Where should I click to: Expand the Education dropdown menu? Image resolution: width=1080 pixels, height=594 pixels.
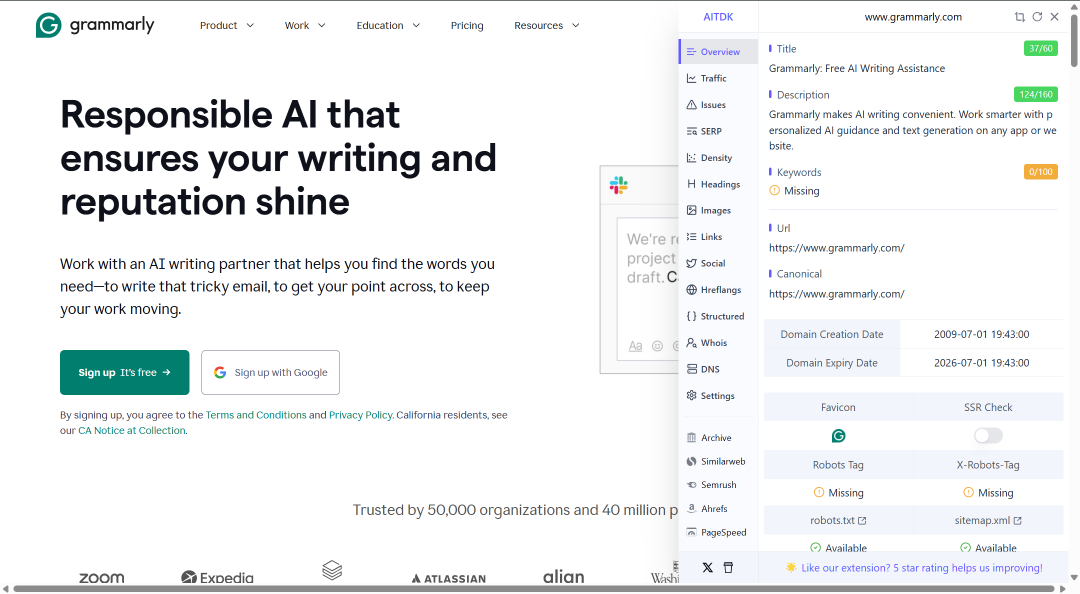(x=388, y=25)
